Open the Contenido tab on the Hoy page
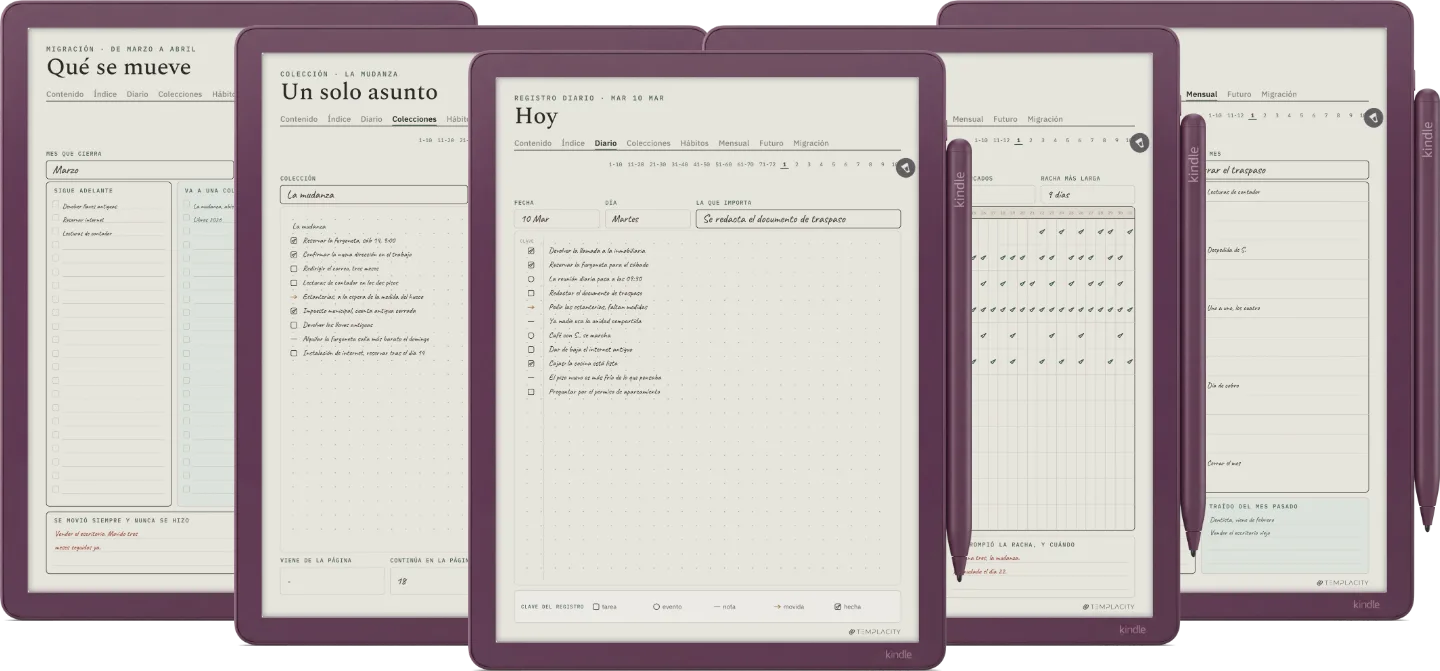The width and height of the screenshot is (1440, 671). point(533,143)
